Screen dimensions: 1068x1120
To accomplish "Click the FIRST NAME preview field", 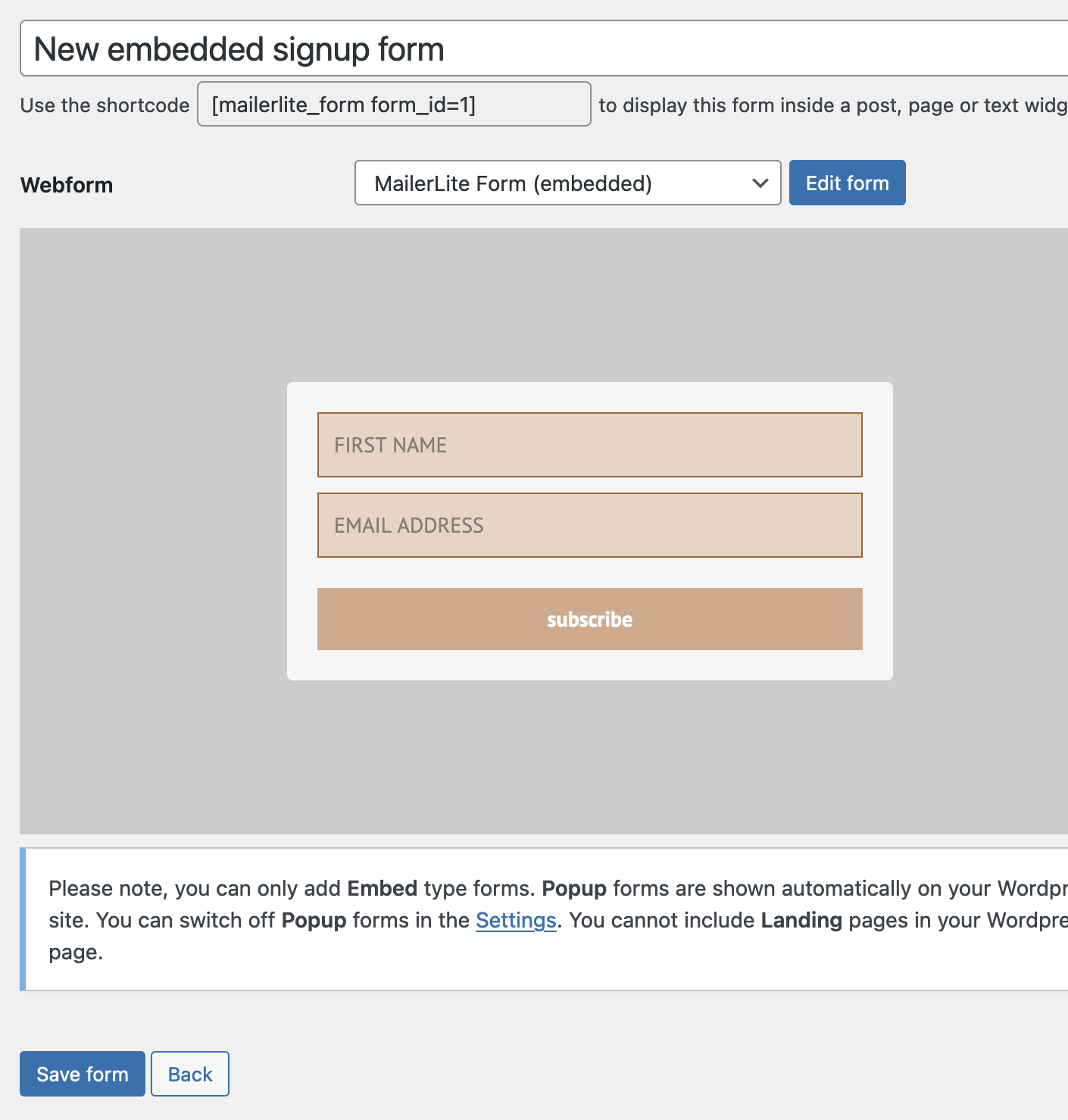I will (589, 445).
